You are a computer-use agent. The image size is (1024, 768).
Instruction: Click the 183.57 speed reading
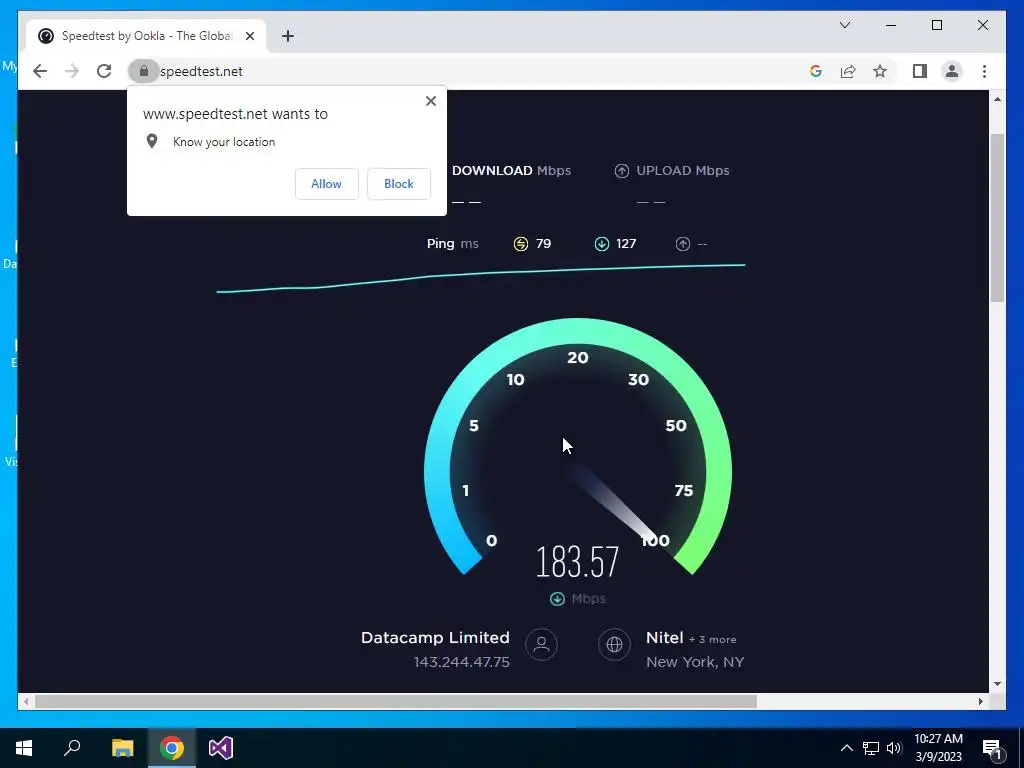tap(577, 562)
